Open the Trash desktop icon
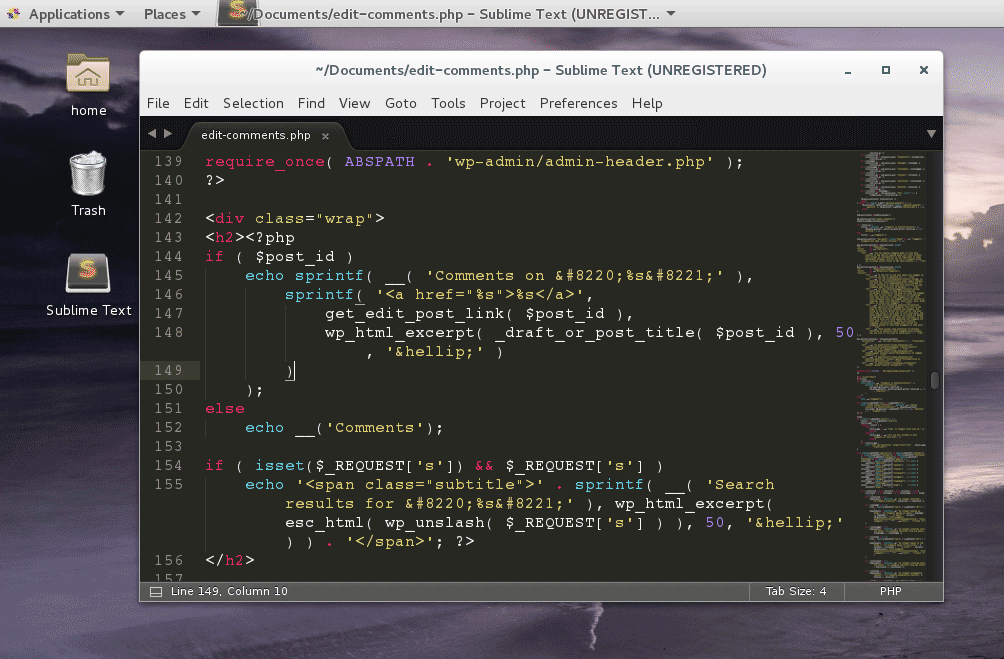 point(88,184)
